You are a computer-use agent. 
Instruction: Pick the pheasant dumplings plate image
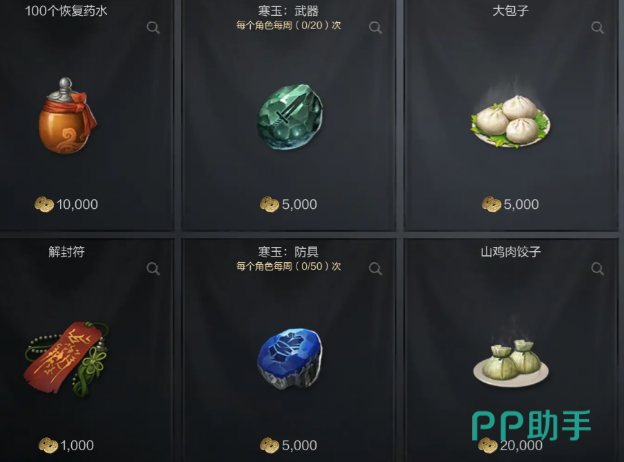coord(511,363)
